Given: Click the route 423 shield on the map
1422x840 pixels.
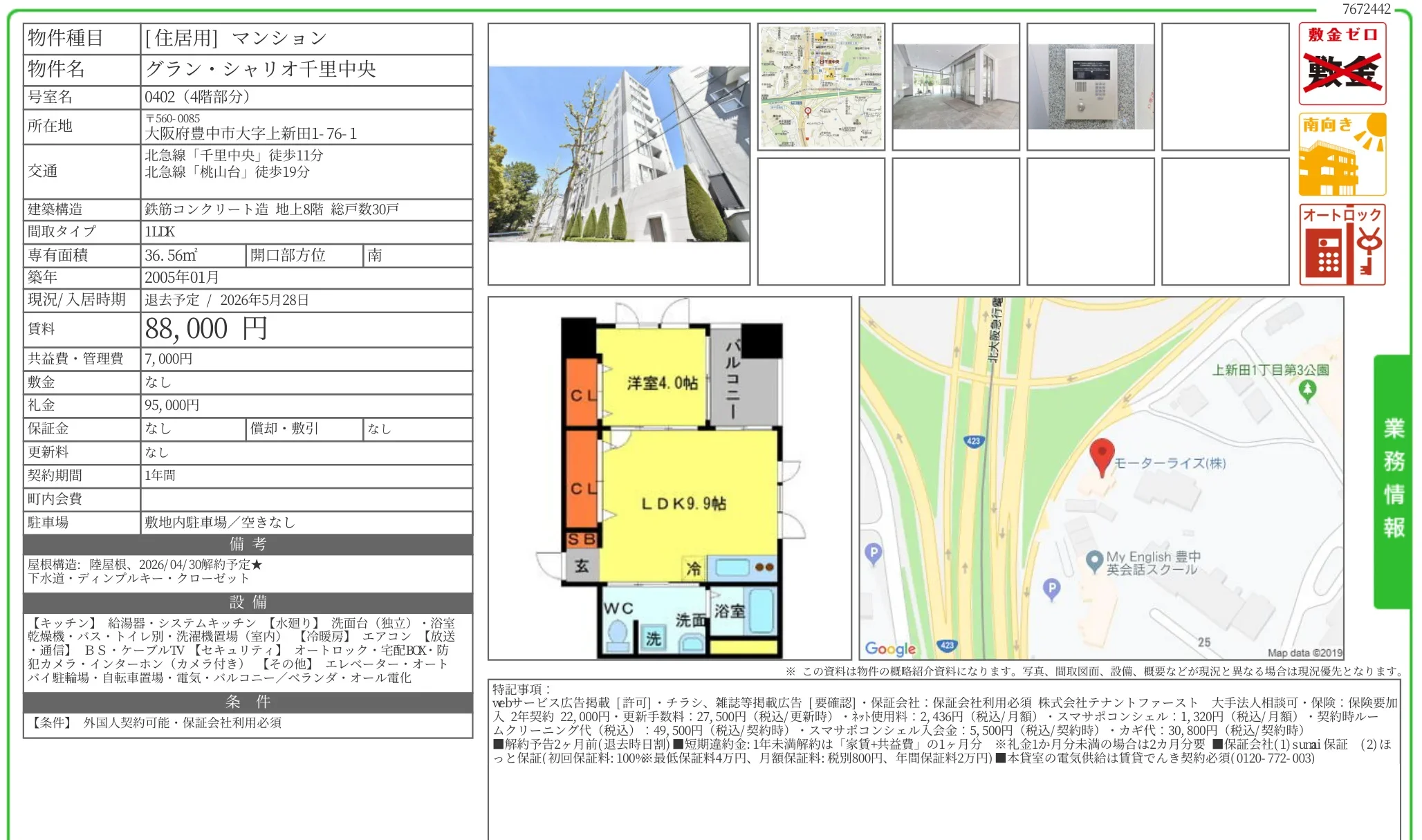Looking at the screenshot, I should (x=973, y=441).
